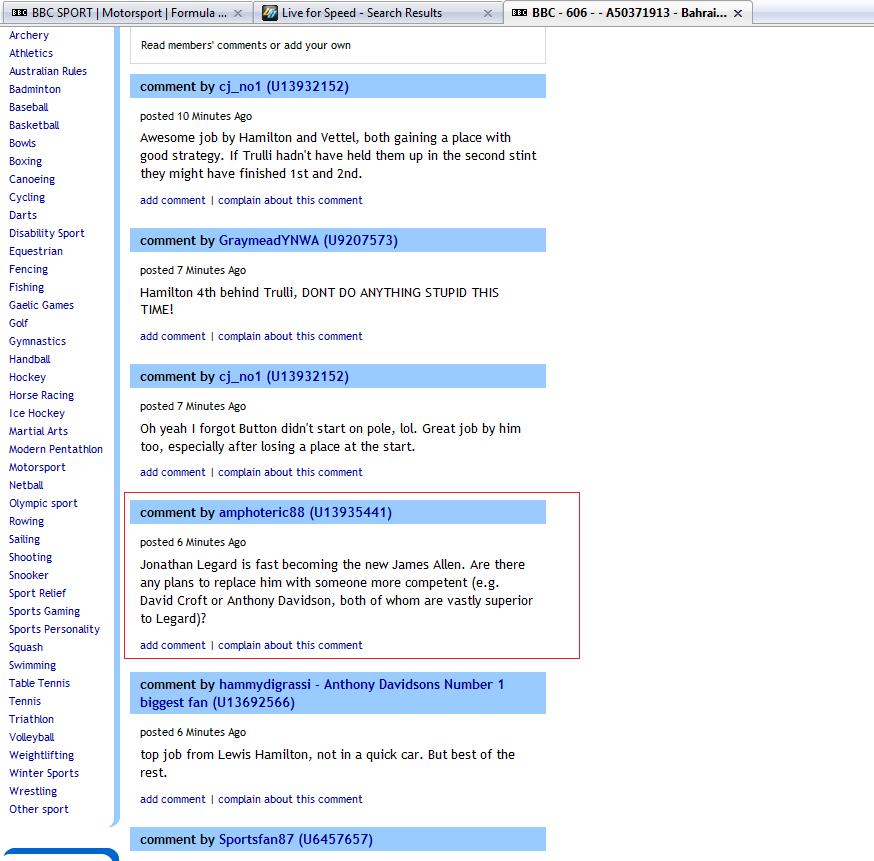Click 'posted 10 Minutes Ago' timestamp

(x=196, y=116)
